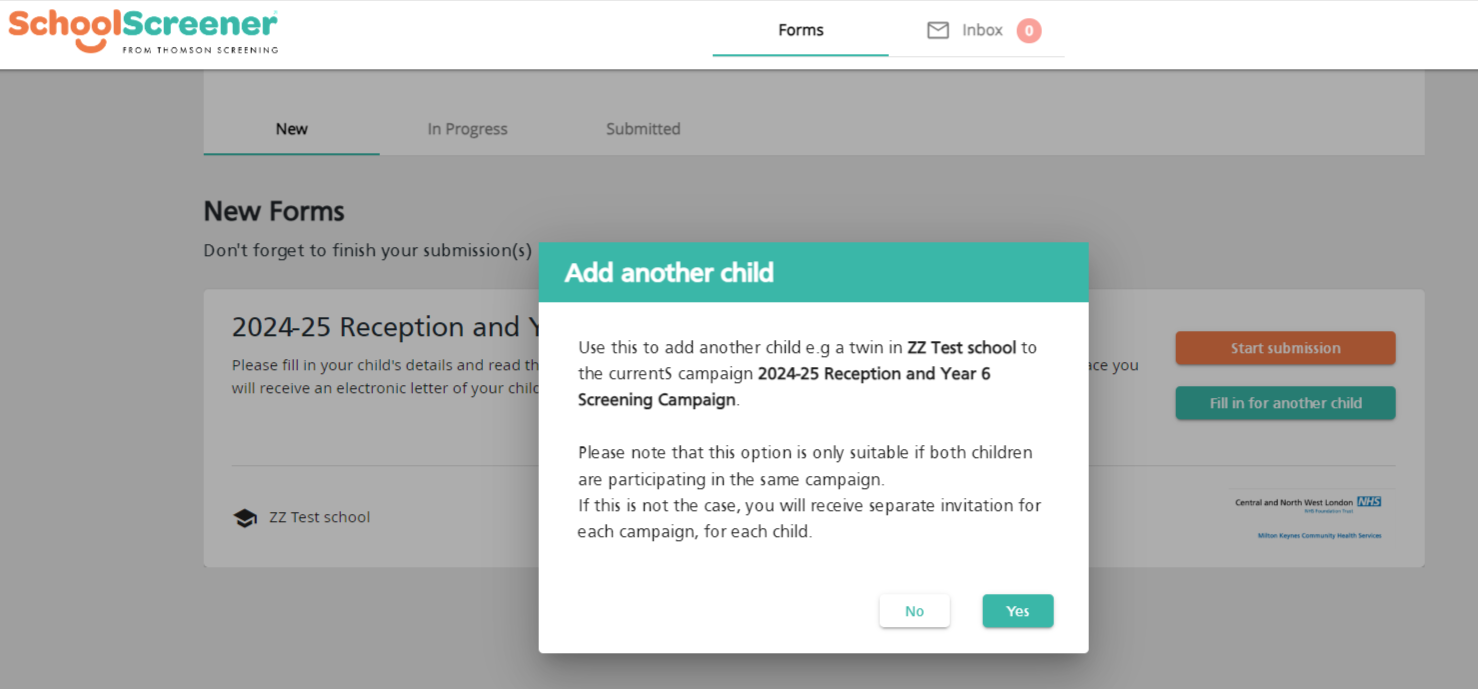Viewport: 1478px width, 689px height.
Task: Decline adding a child with No
Action: pos(914,611)
